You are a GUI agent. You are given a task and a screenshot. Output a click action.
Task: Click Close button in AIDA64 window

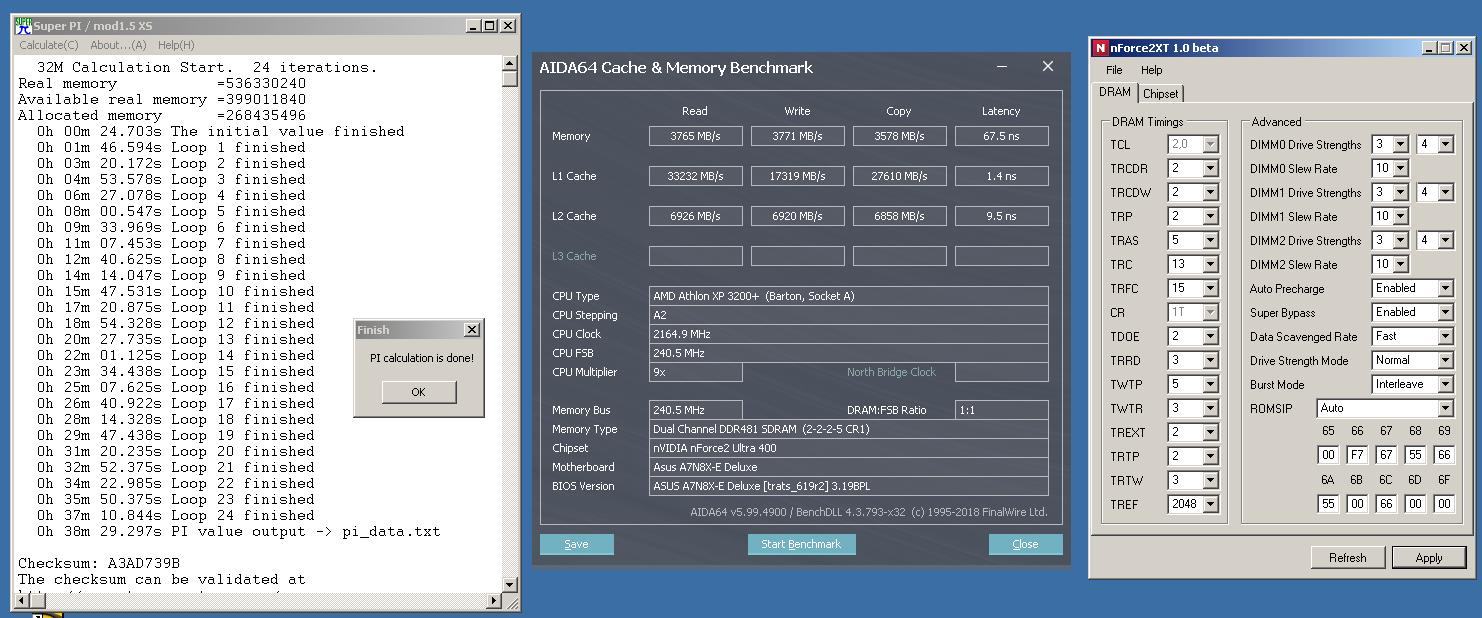[x=1025, y=544]
